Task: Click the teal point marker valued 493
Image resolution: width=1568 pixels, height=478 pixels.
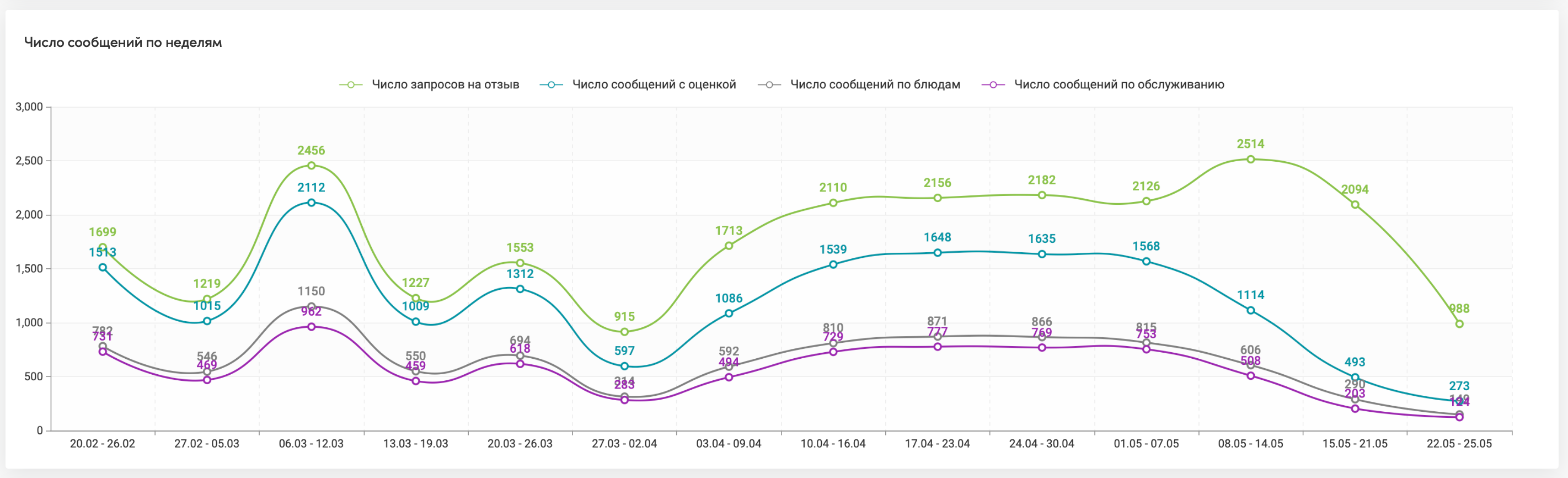Action: tap(1355, 378)
